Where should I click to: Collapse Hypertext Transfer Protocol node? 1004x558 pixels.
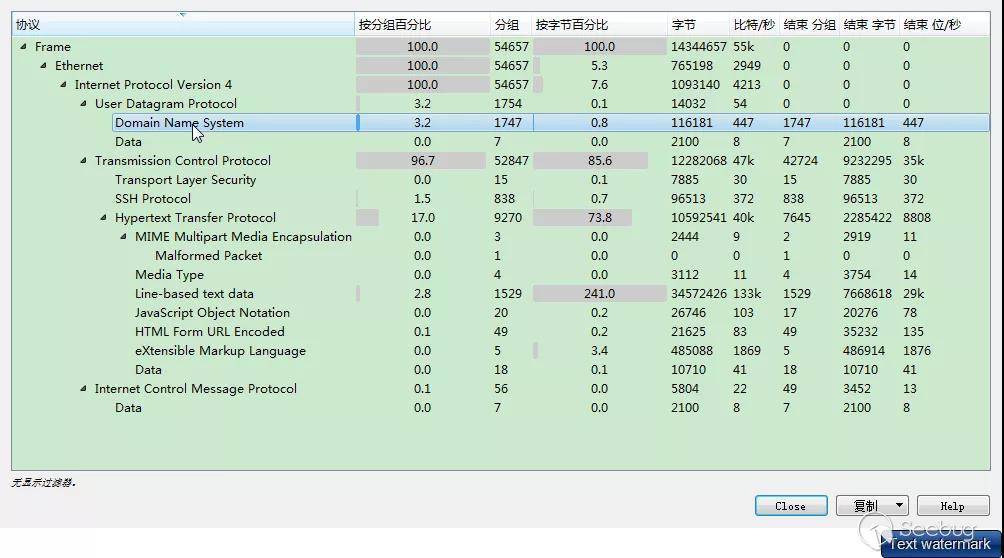(103, 218)
